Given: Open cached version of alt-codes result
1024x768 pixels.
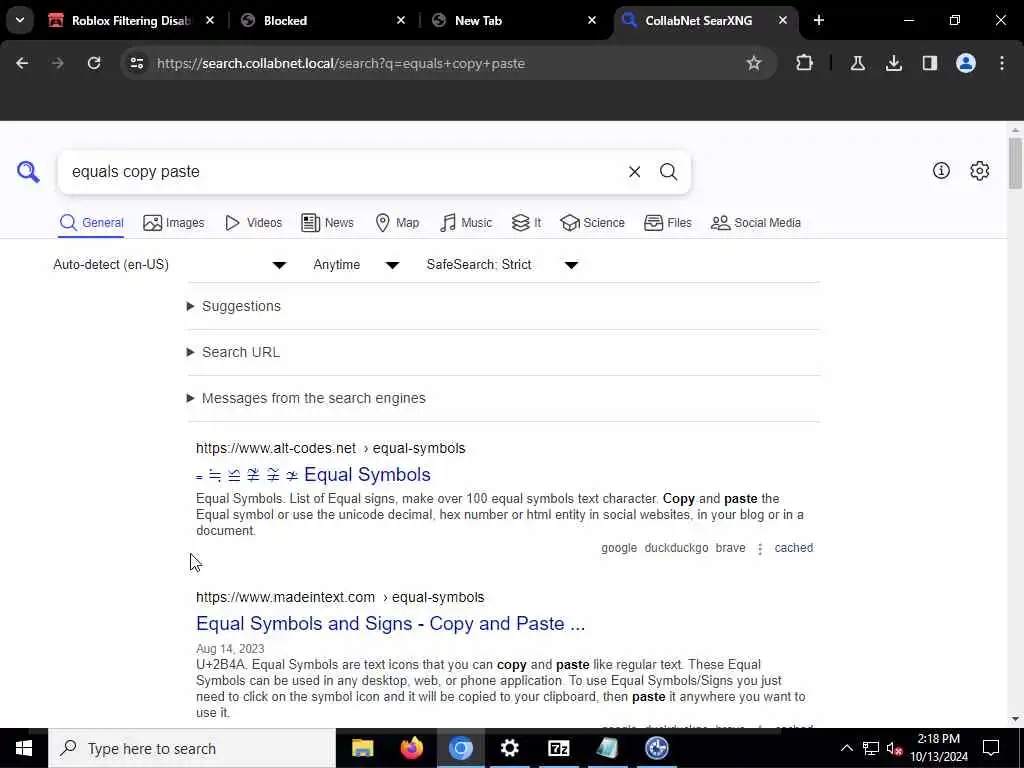Looking at the screenshot, I should pyautogui.click(x=793, y=548).
